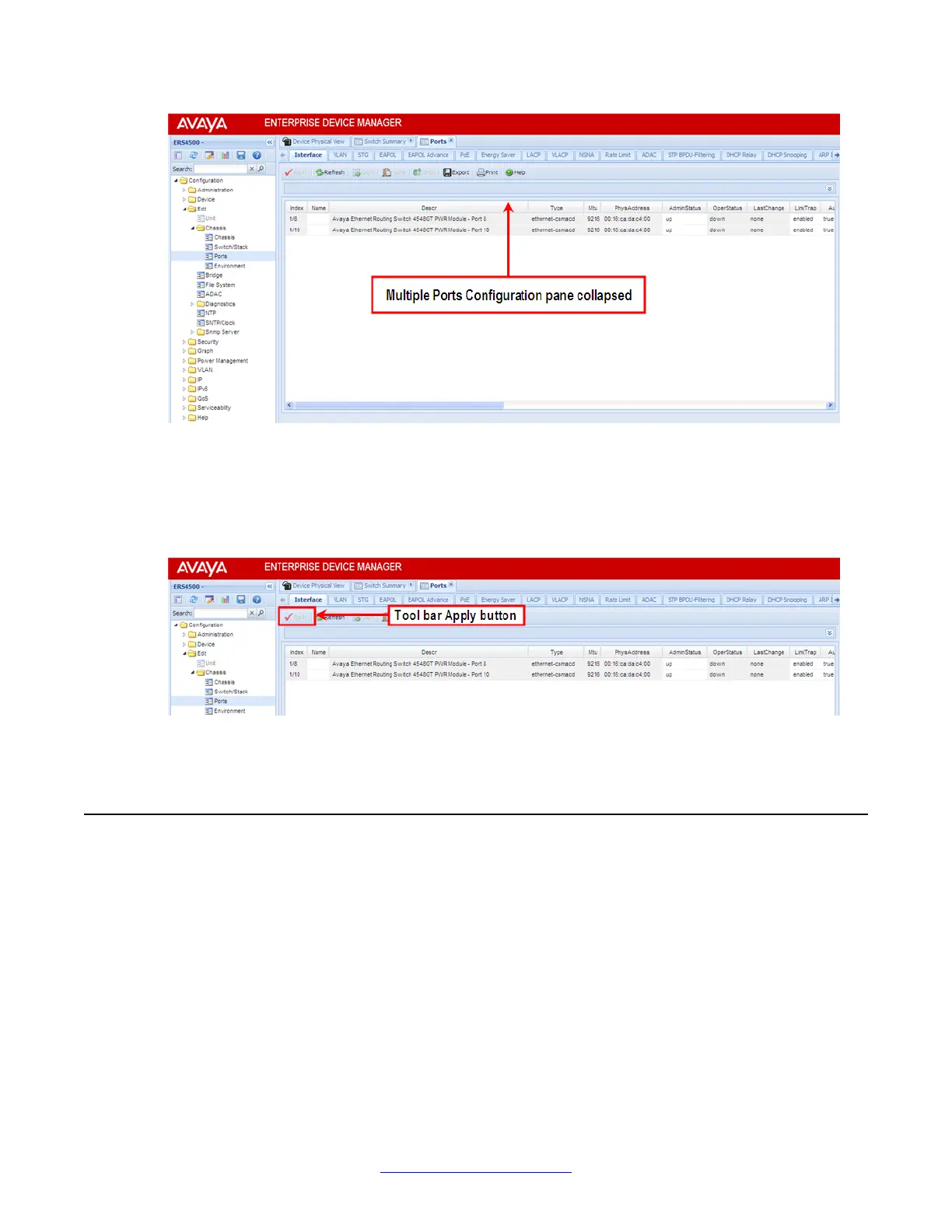Open the PoE tab in the lower screenshot
The height and width of the screenshot is (1232, 952).
pos(464,600)
